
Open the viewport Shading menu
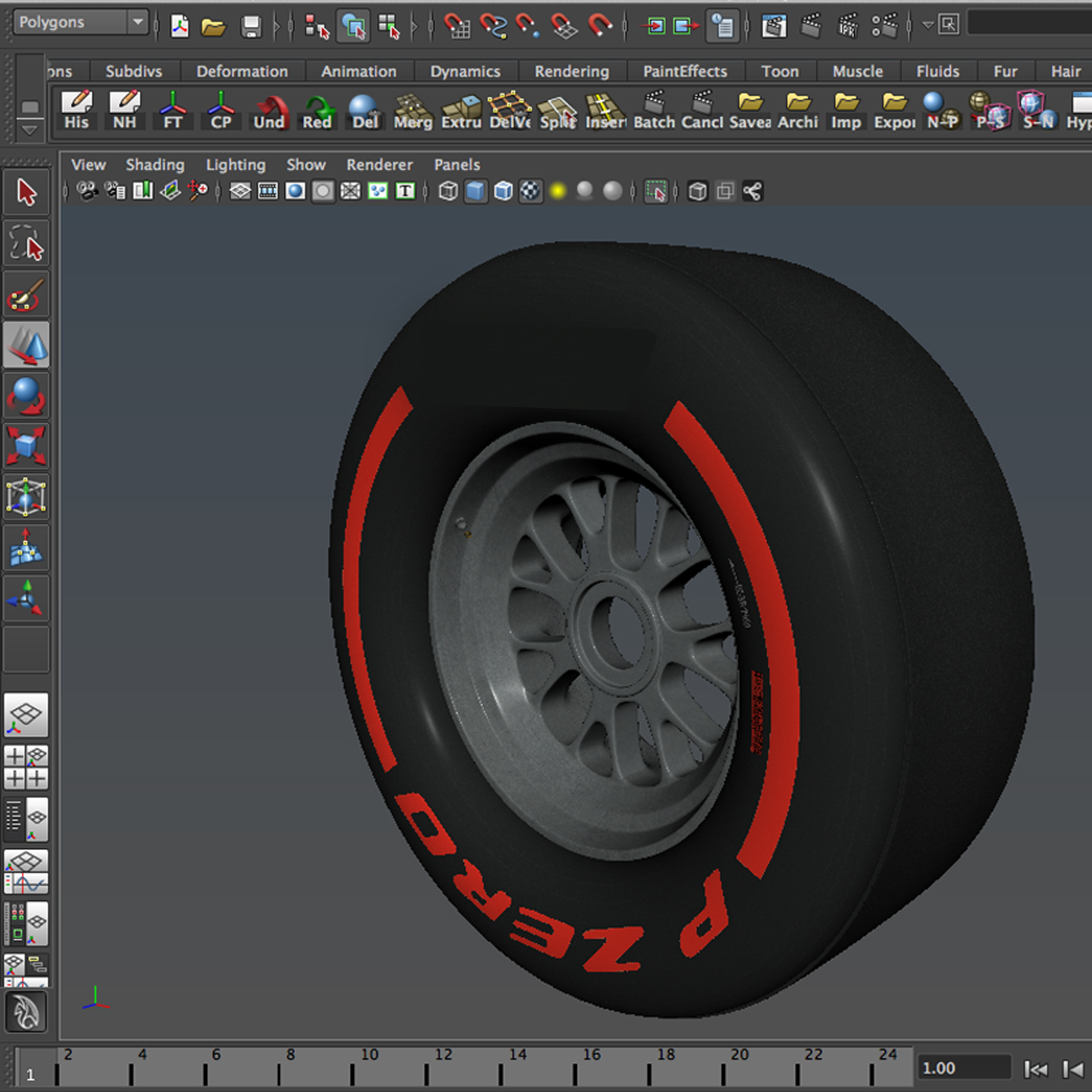coord(155,165)
